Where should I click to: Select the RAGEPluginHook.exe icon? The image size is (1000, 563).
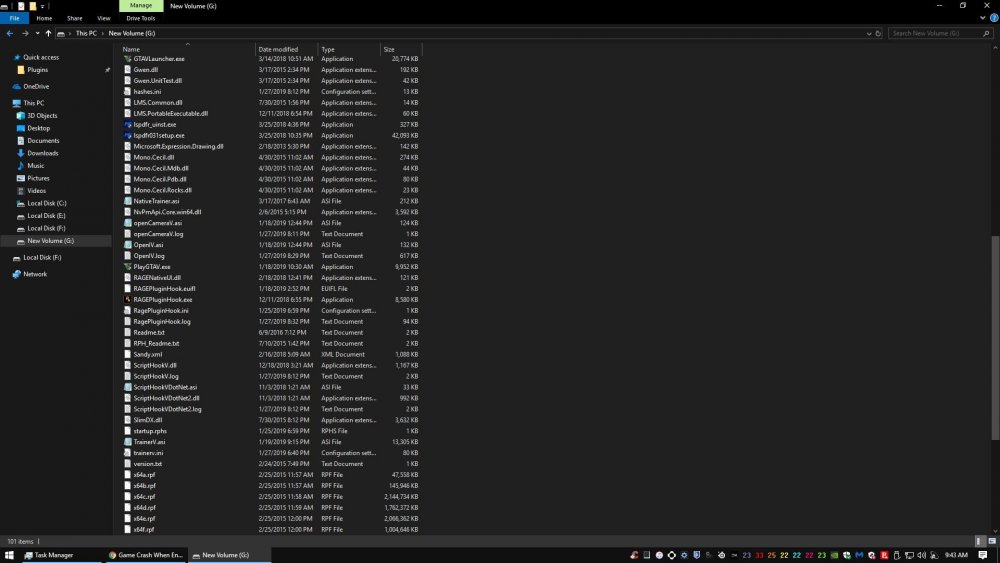(128, 300)
